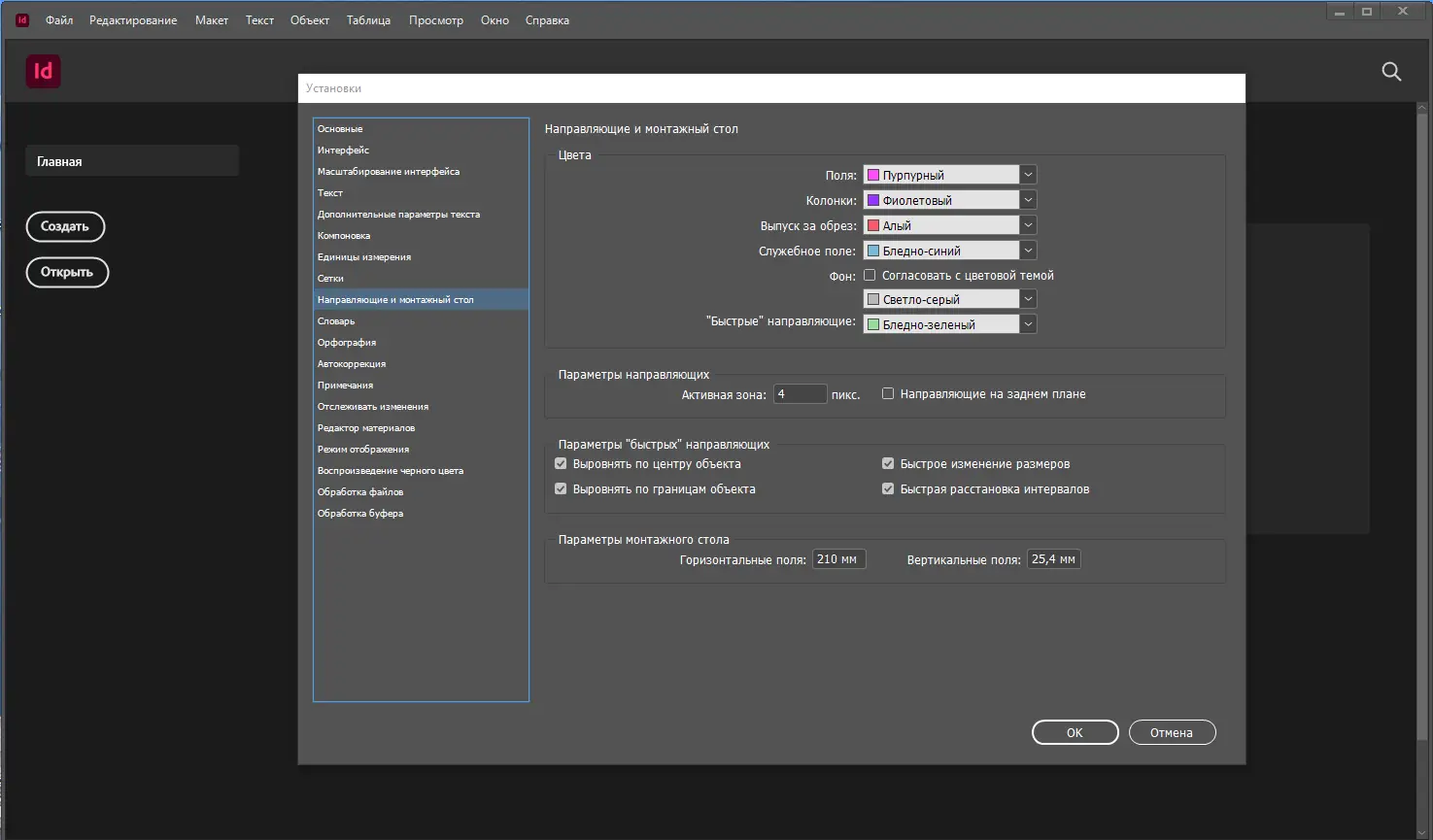Click the InDesign home logo icon
Screen dimensions: 1433x840
(44, 71)
